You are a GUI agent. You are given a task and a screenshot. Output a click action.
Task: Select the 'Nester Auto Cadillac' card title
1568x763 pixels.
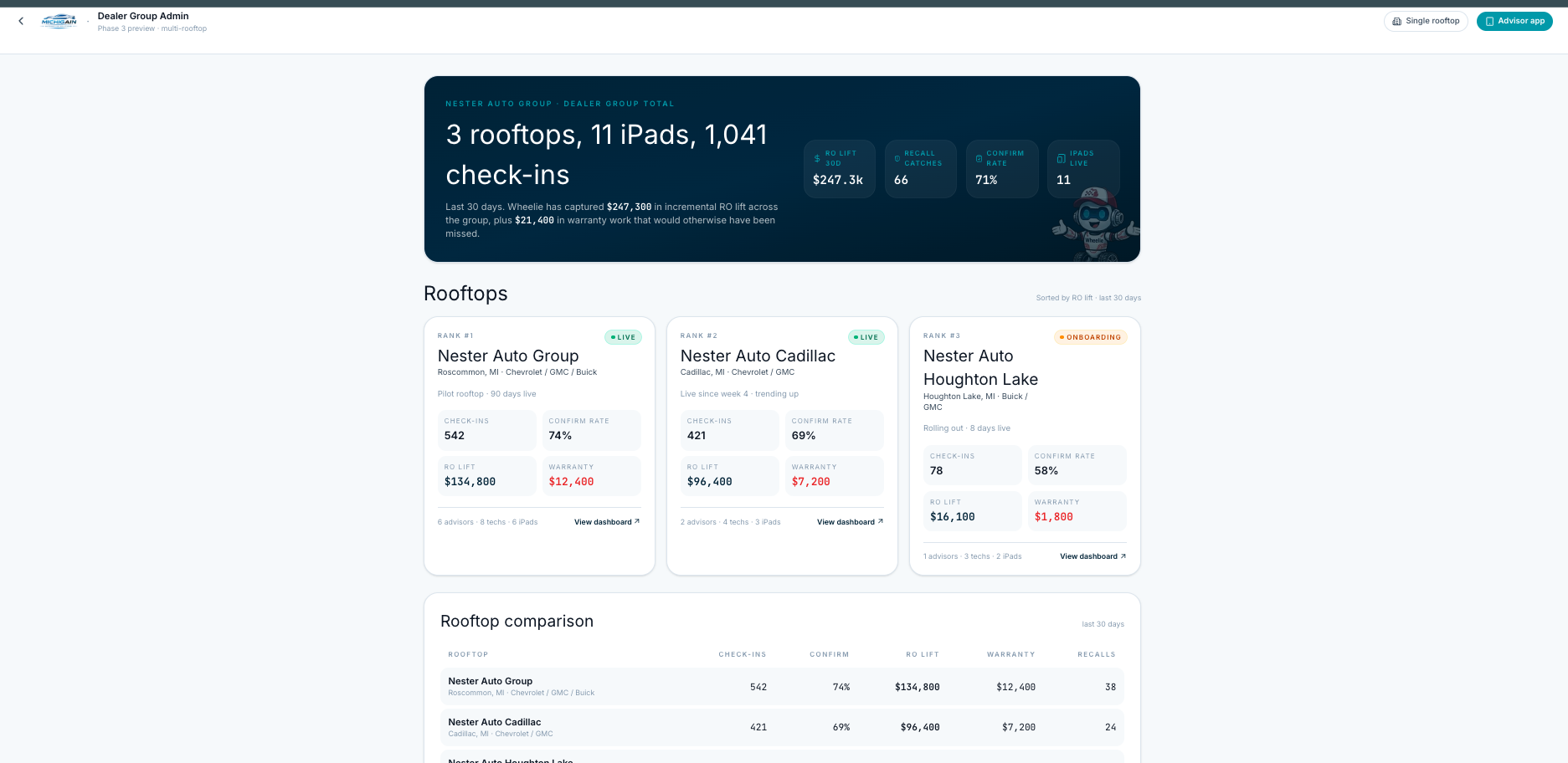[x=758, y=356]
